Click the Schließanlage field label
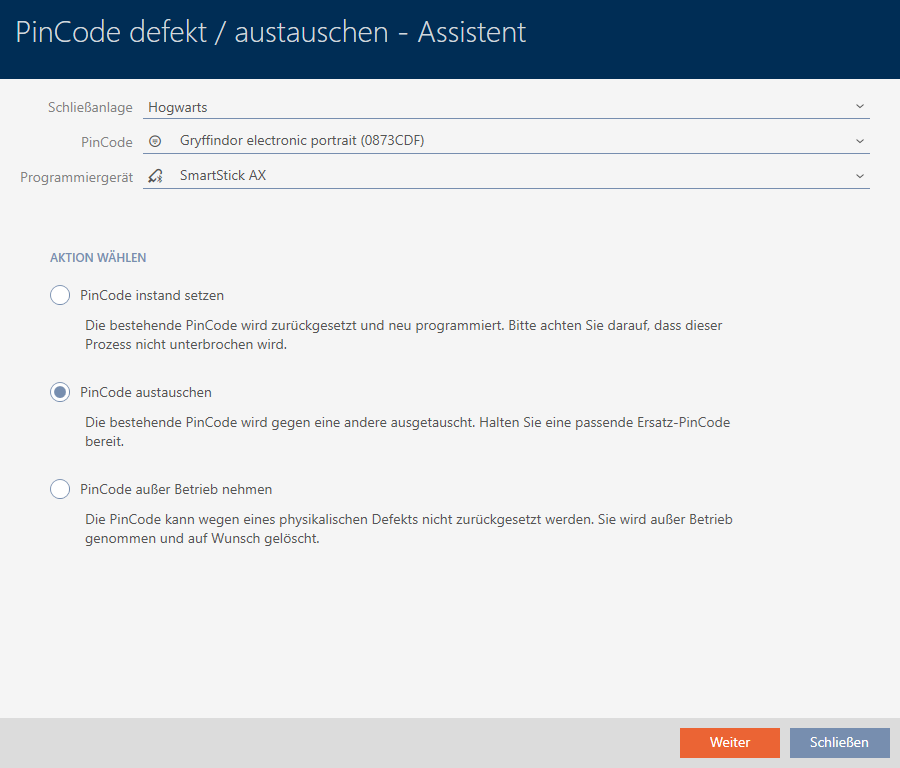 (x=90, y=107)
